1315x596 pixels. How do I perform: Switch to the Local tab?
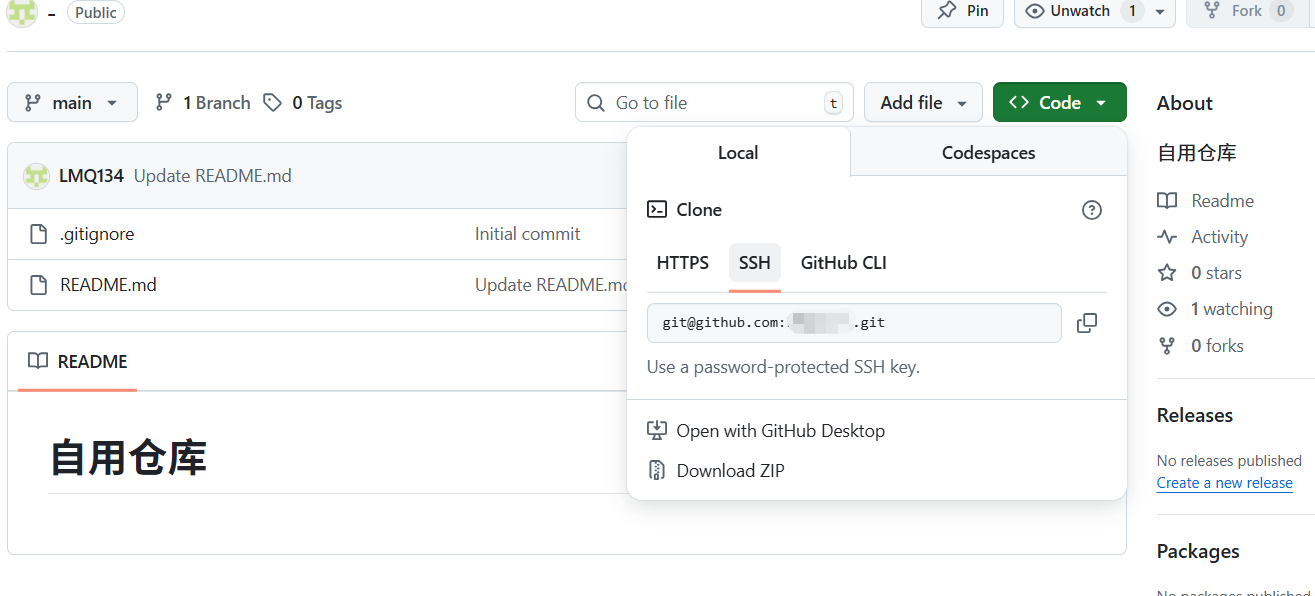[738, 153]
